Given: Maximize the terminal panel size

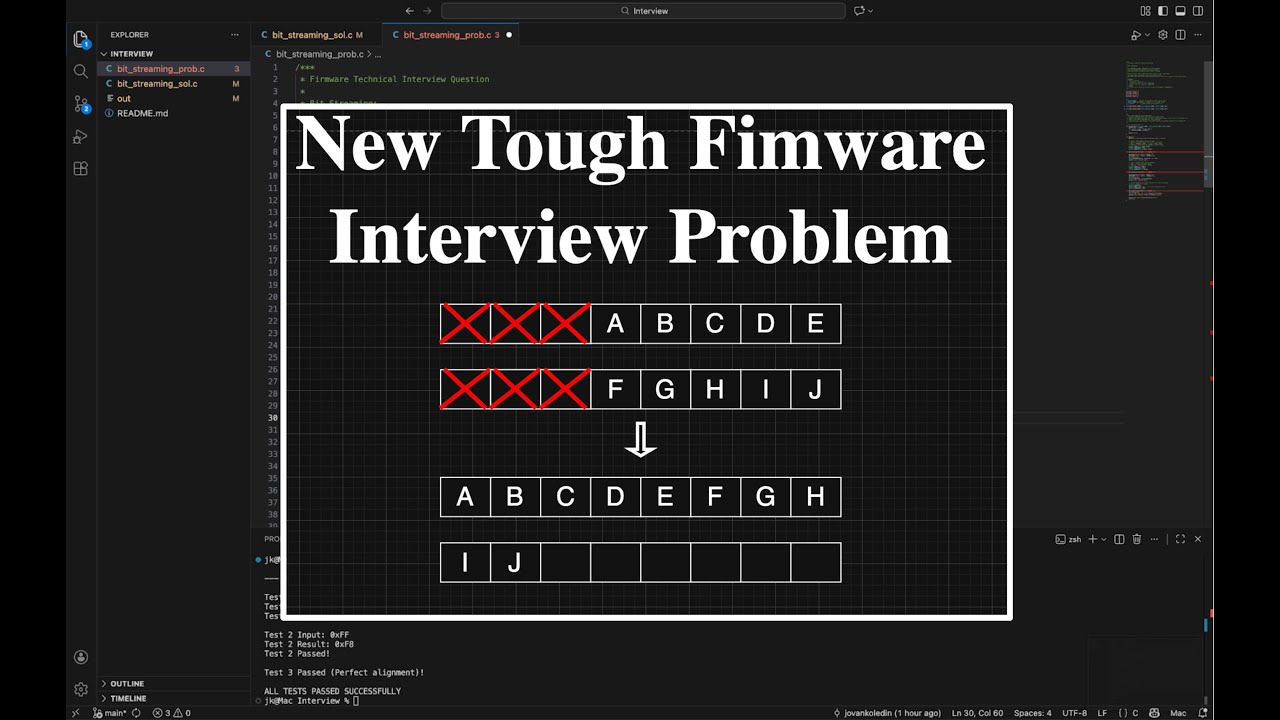Looking at the screenshot, I should pos(1180,539).
